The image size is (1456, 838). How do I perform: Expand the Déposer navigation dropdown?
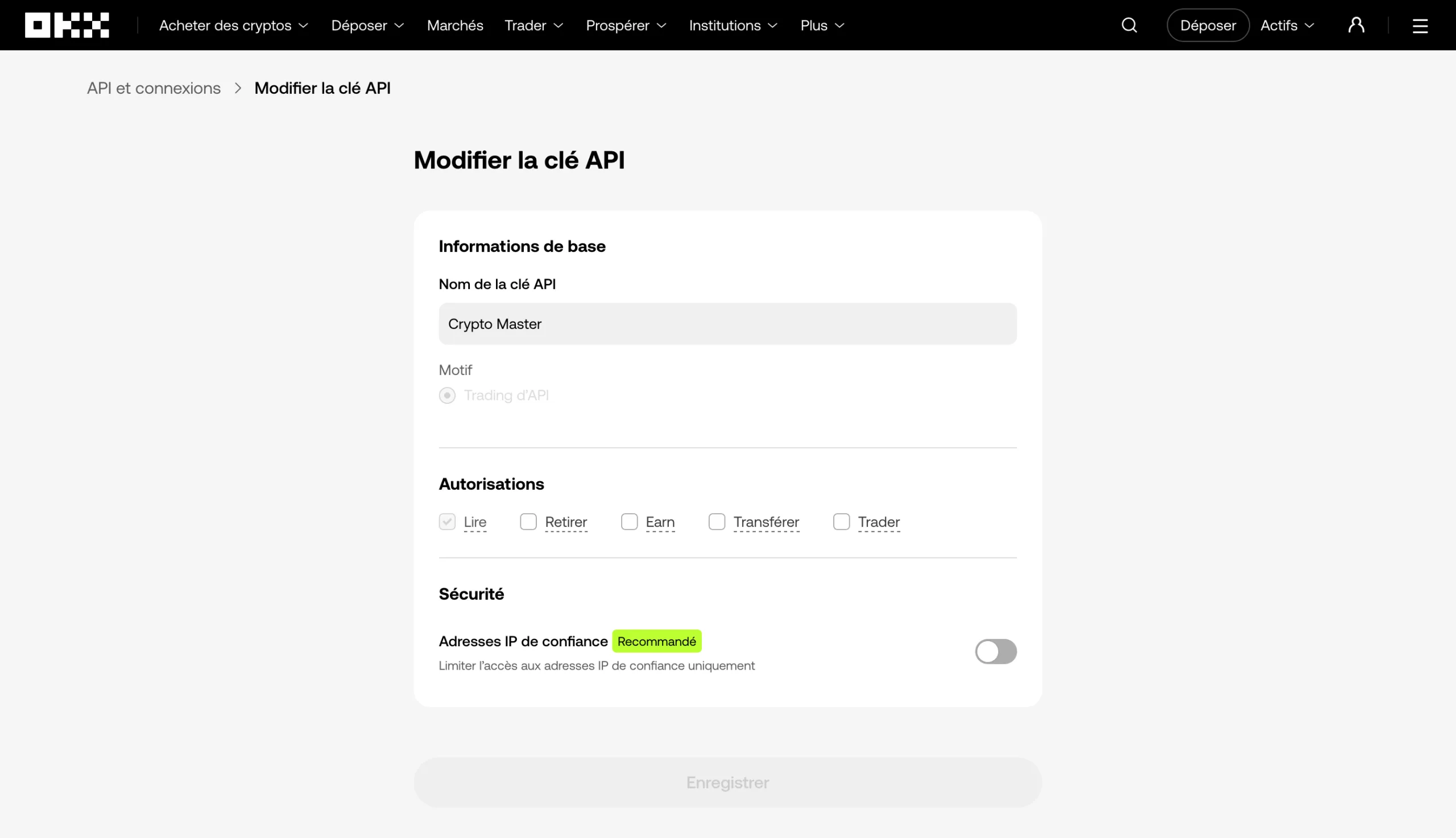(x=367, y=26)
